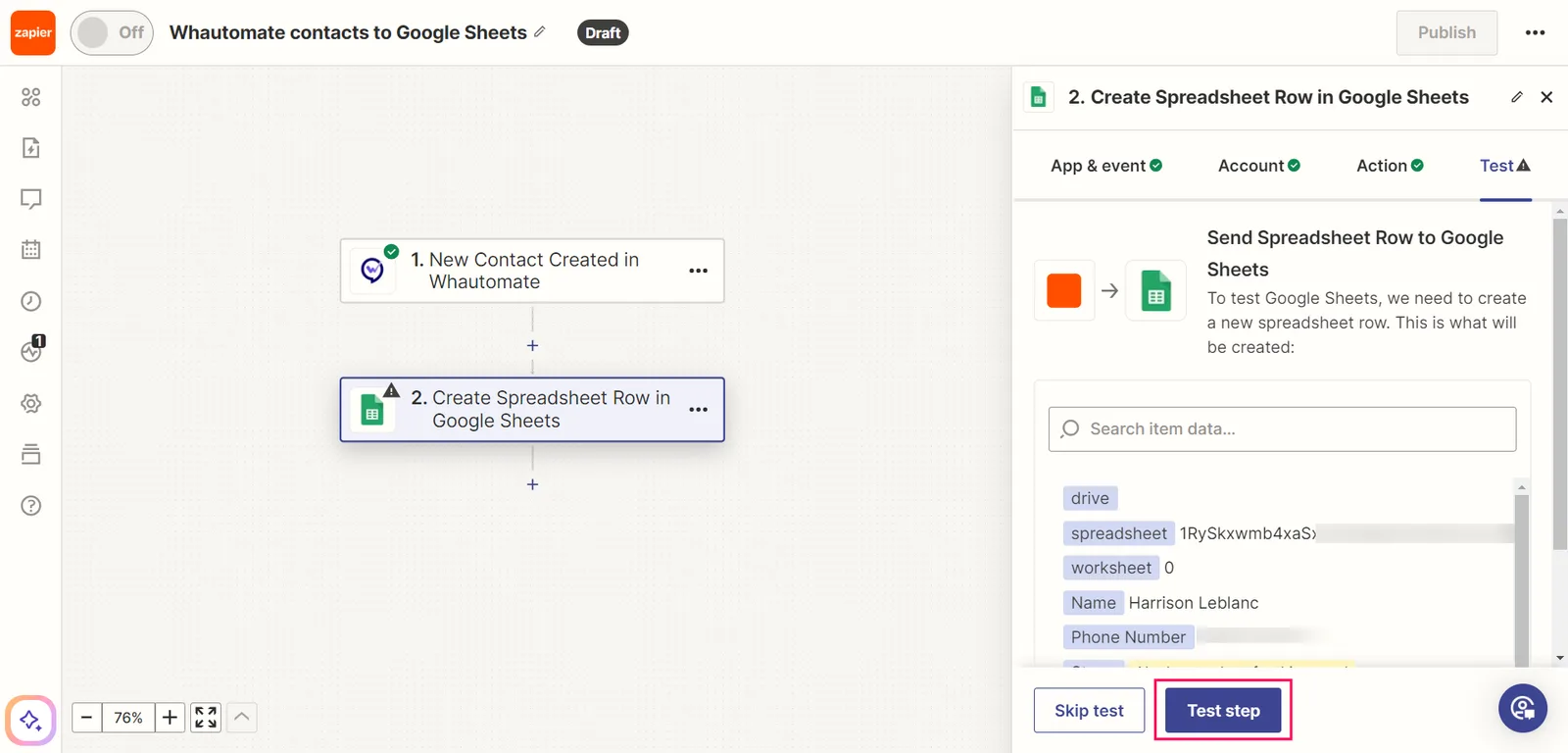Click the Zapier logo home icon
Image resolution: width=1568 pixels, height=753 pixels.
pos(33,32)
